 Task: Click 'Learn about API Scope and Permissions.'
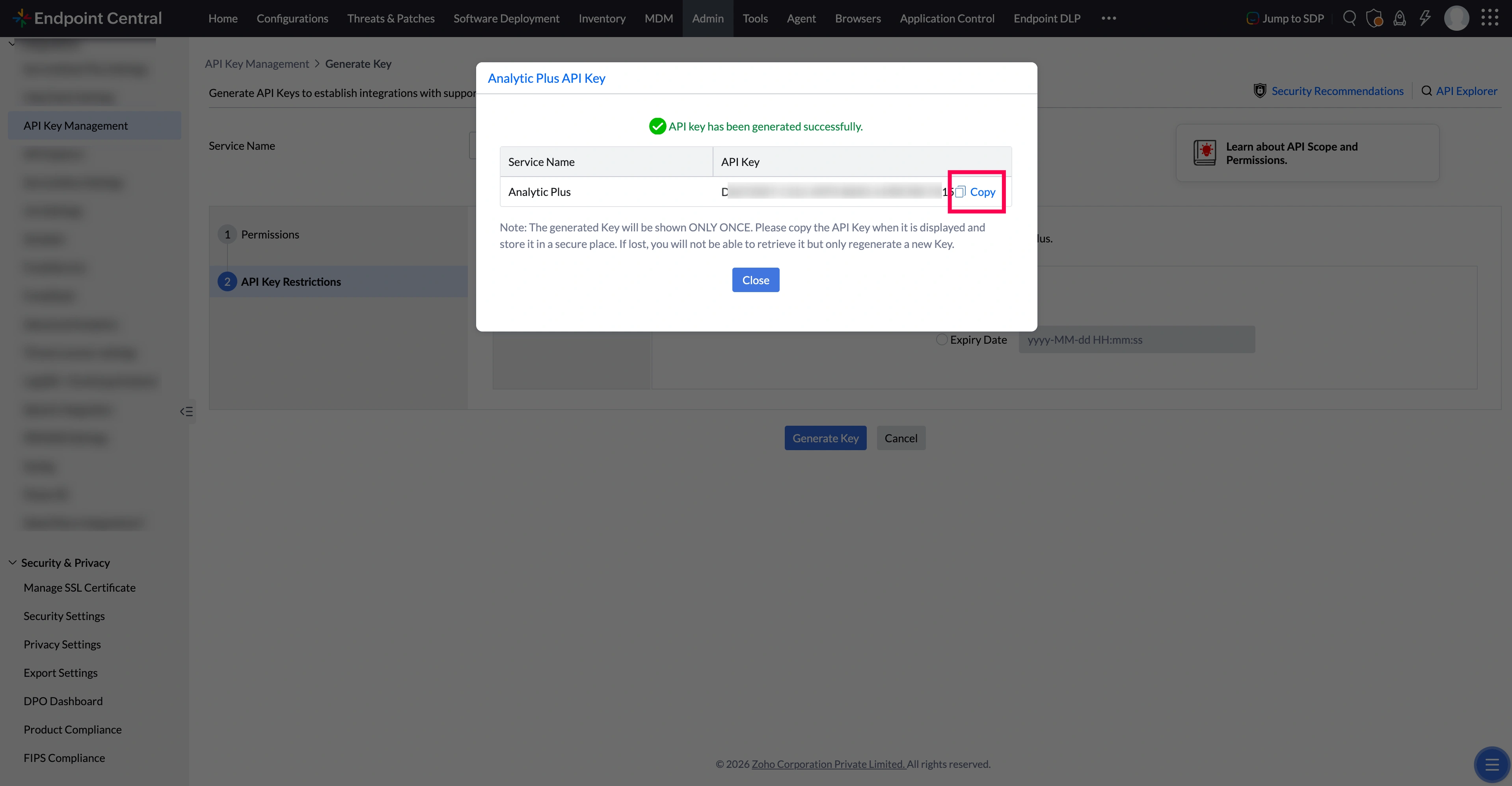pyautogui.click(x=1291, y=153)
